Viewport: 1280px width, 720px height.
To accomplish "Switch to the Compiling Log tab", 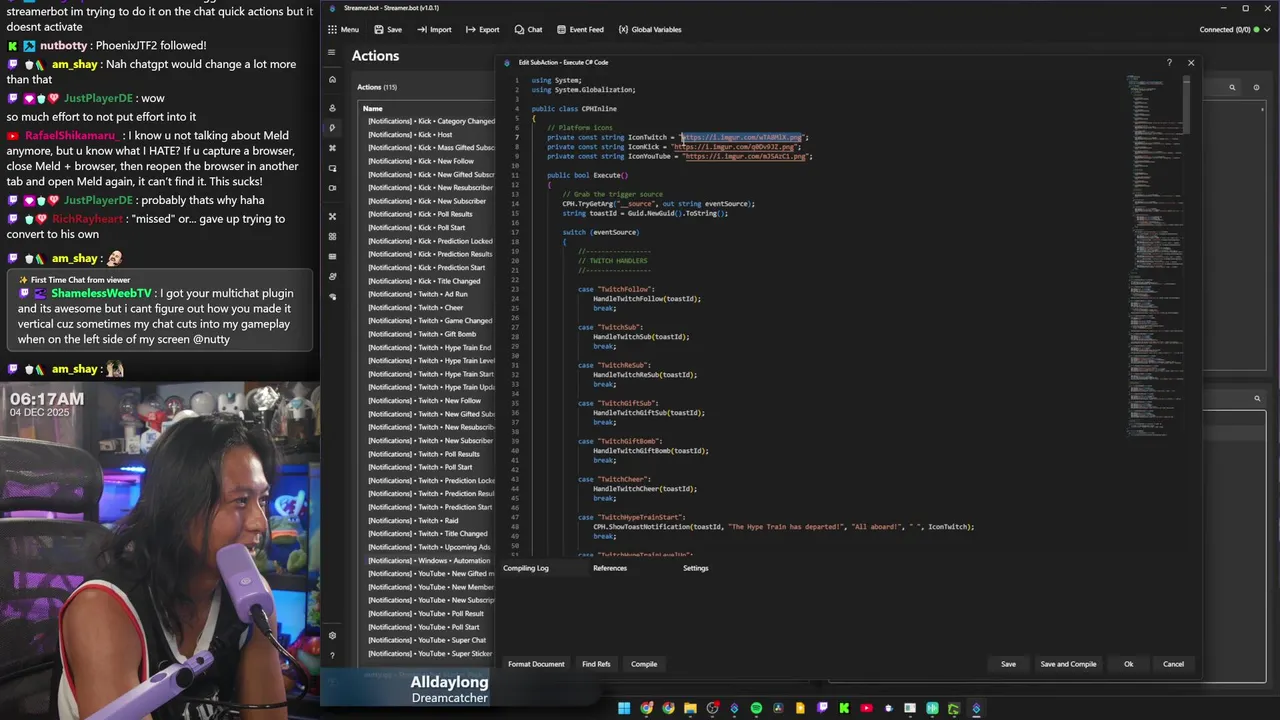I will [x=526, y=568].
